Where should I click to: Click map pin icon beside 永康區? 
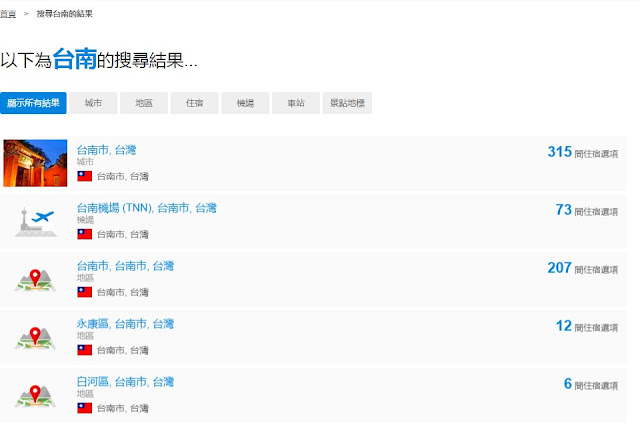pos(35,338)
